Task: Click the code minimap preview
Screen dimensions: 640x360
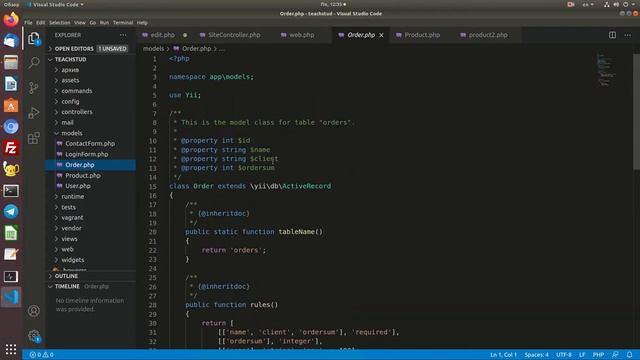Action: pyautogui.click(x=607, y=69)
